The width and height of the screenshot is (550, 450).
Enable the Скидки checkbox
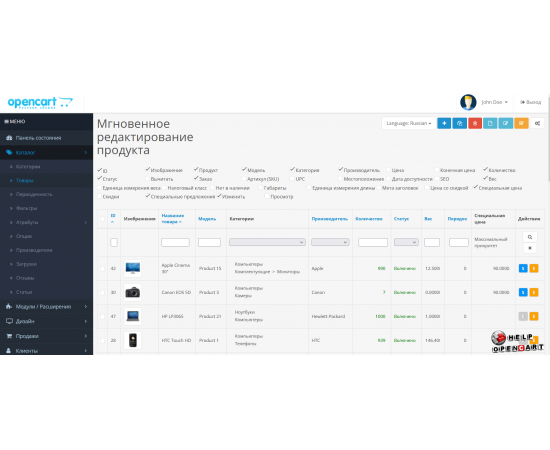pyautogui.click(x=100, y=196)
